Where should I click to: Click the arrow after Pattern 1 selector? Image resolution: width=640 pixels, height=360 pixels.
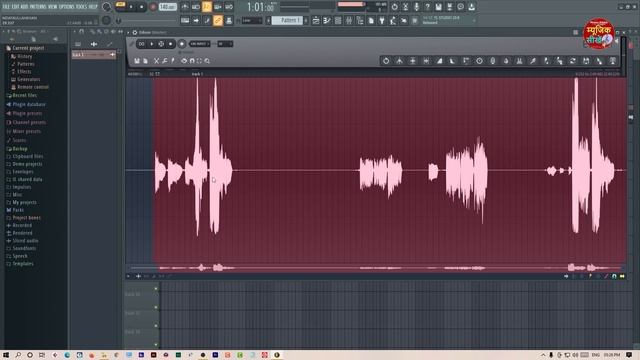(x=306, y=20)
